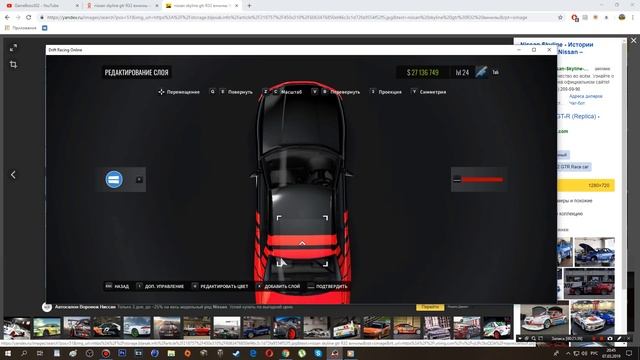Click the red stripe layer preview
This screenshot has height=360, width=640.
478,179
